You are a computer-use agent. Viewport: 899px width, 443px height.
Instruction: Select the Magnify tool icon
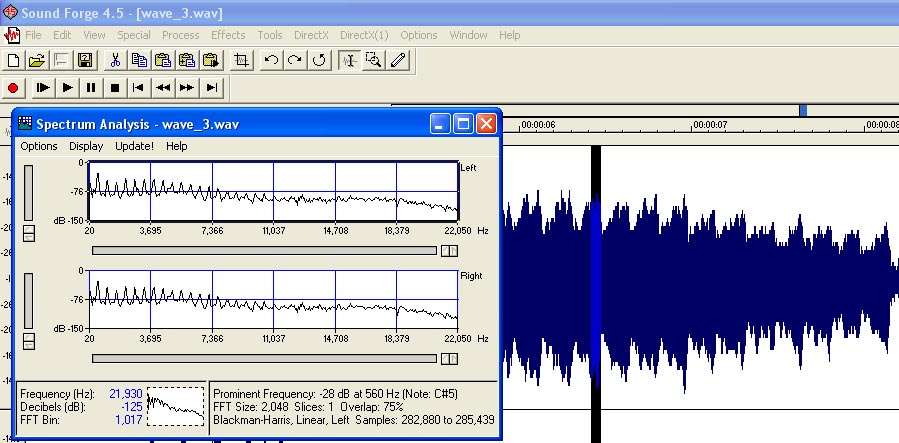(x=374, y=60)
